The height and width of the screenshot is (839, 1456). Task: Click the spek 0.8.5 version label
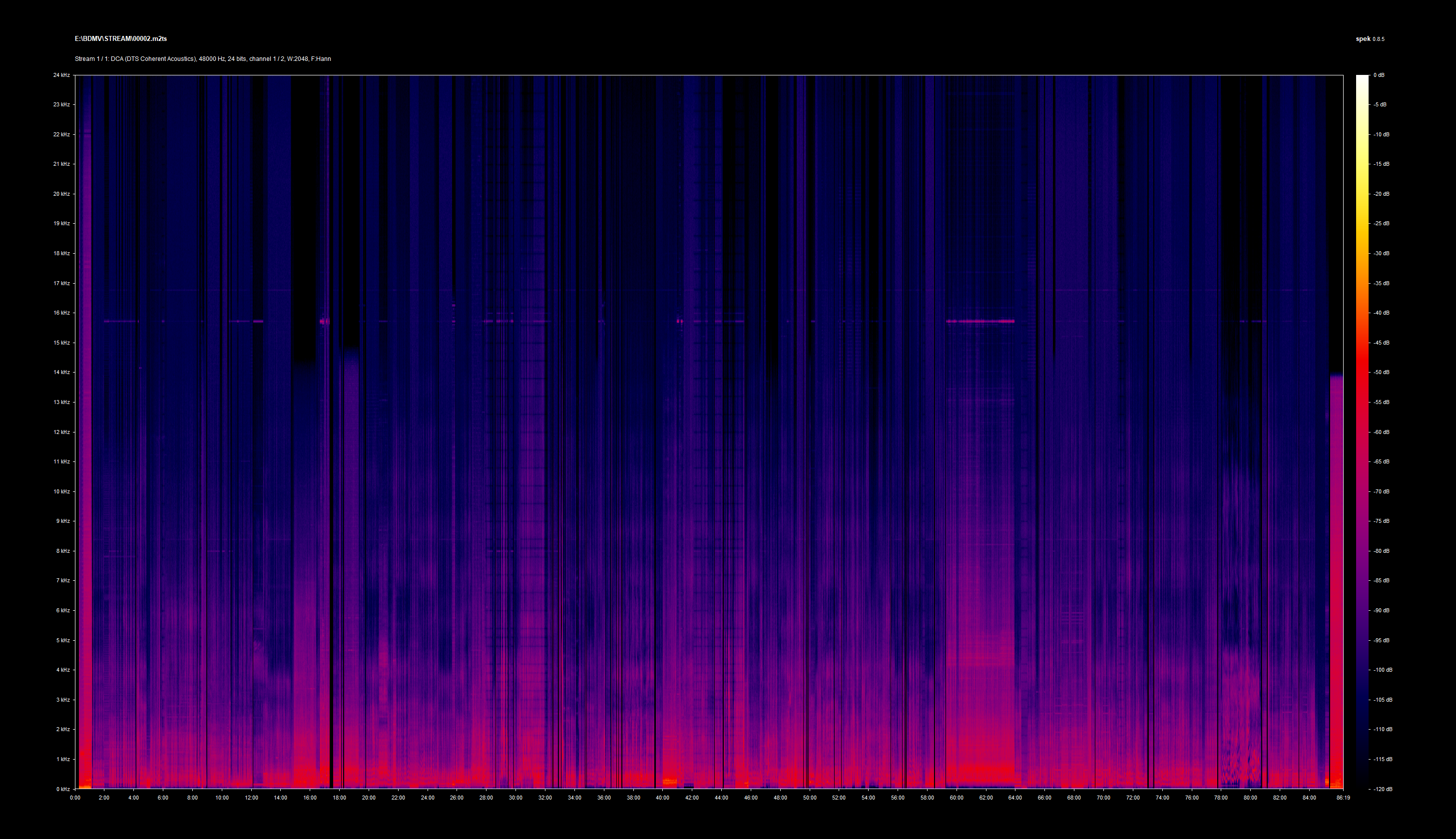click(1370, 39)
